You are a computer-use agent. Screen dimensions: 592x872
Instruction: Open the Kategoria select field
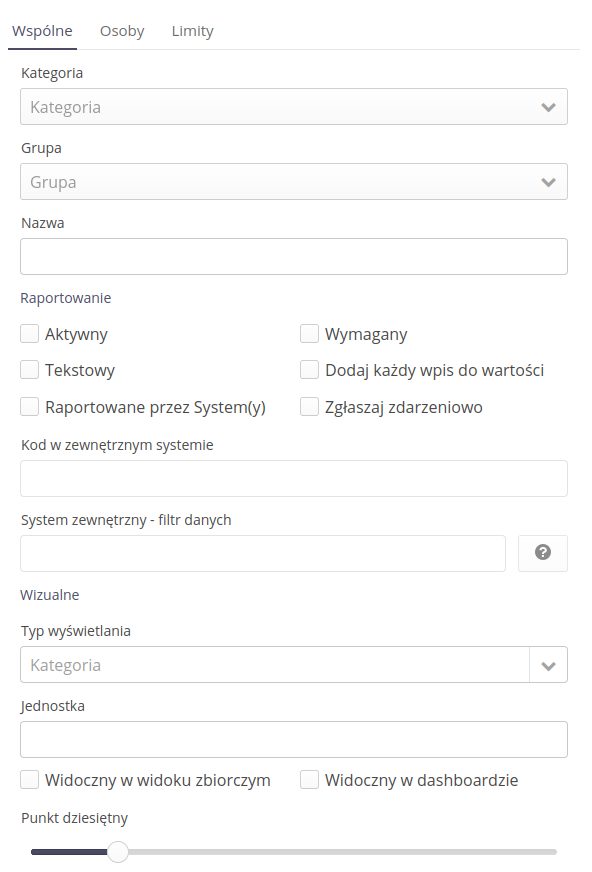(293, 107)
